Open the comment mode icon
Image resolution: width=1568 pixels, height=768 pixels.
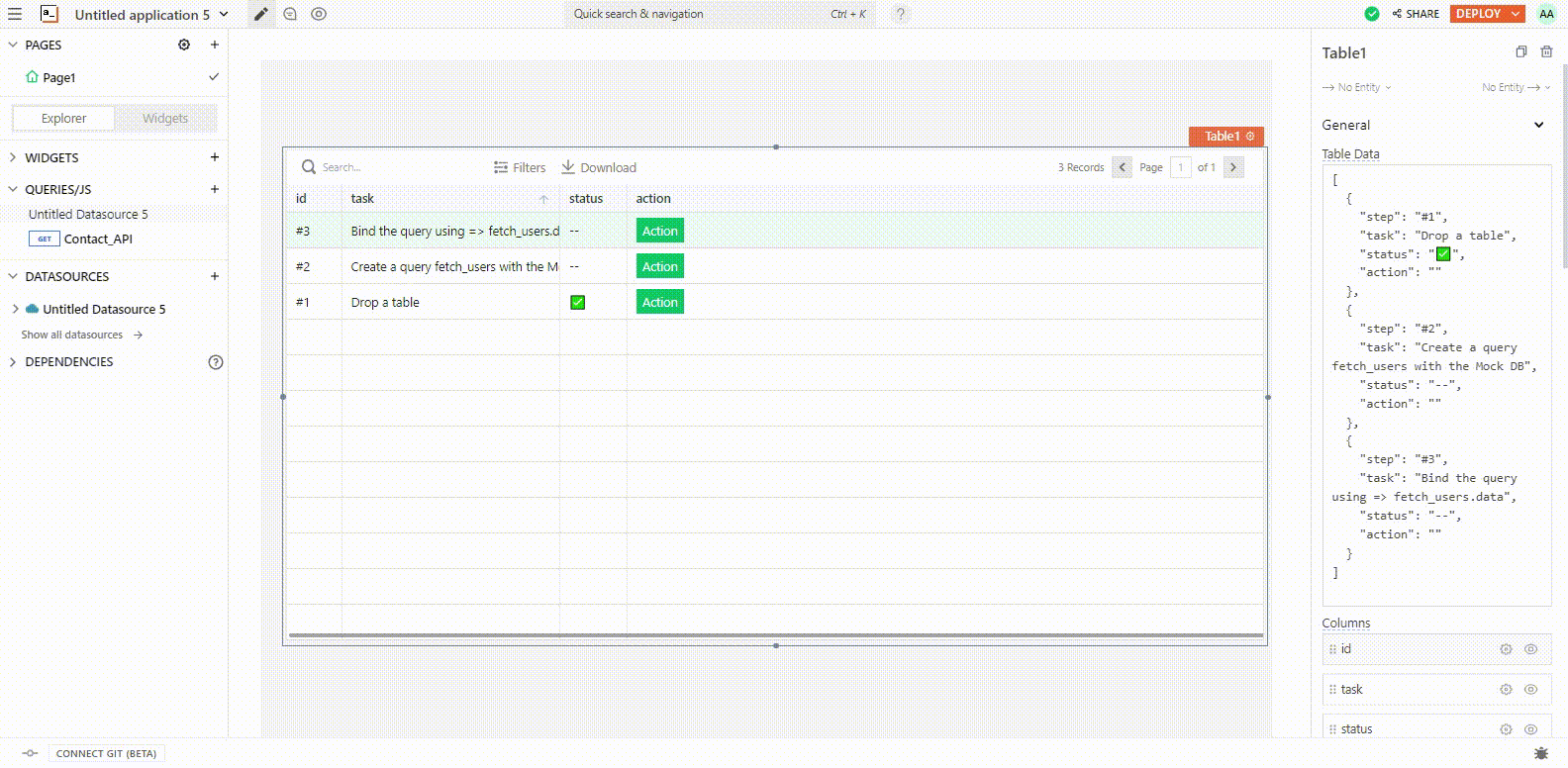(x=290, y=14)
